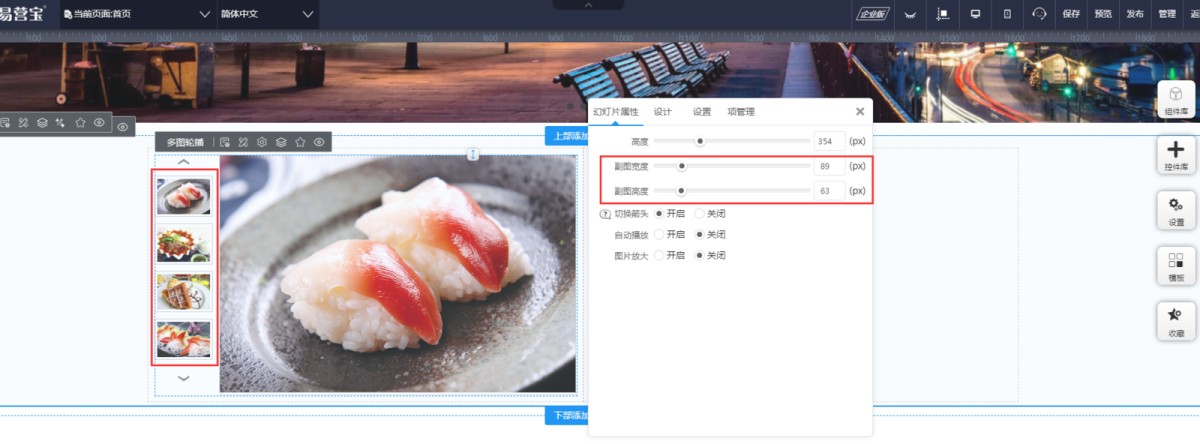Open 设置 panel from right sidebar

1177,211
